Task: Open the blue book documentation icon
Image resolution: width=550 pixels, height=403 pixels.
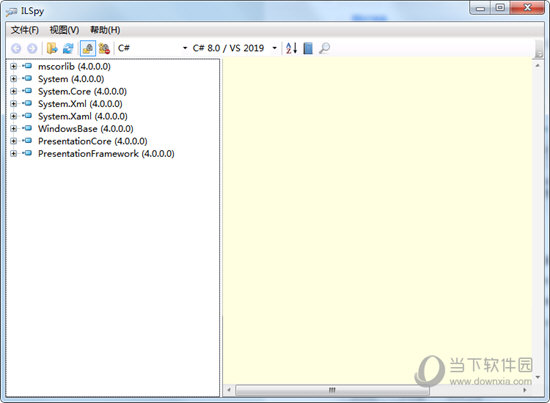Action: 308,48
